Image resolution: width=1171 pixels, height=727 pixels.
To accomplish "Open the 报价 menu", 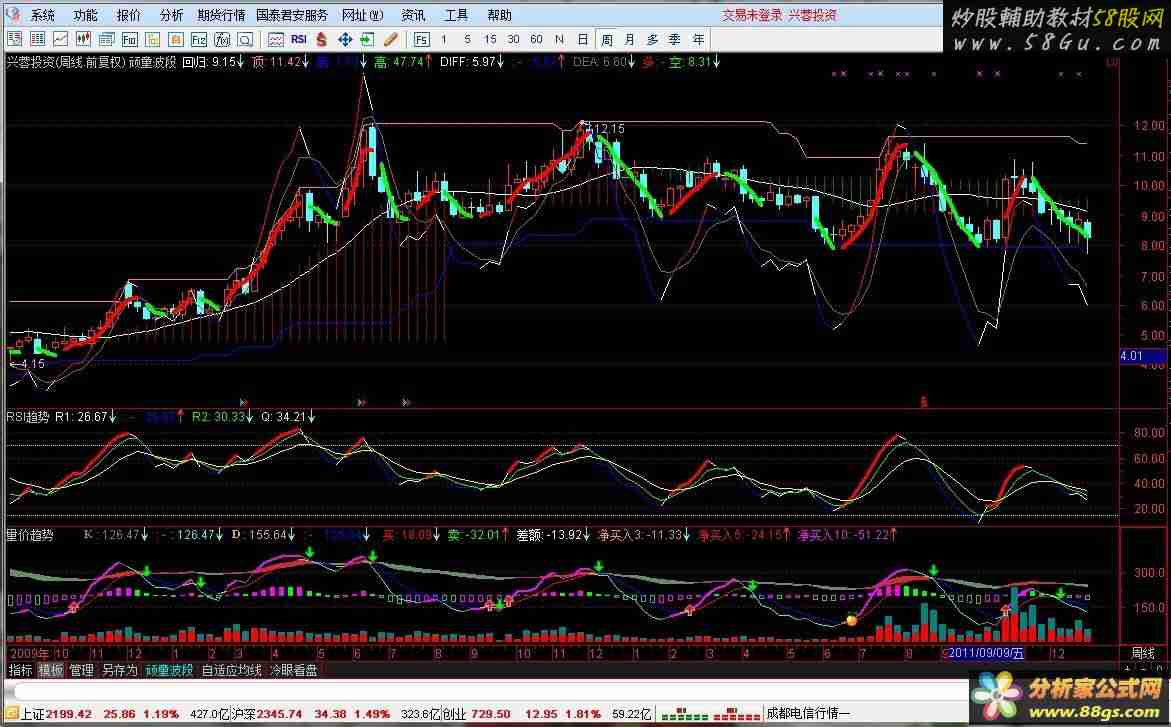I will point(128,15).
